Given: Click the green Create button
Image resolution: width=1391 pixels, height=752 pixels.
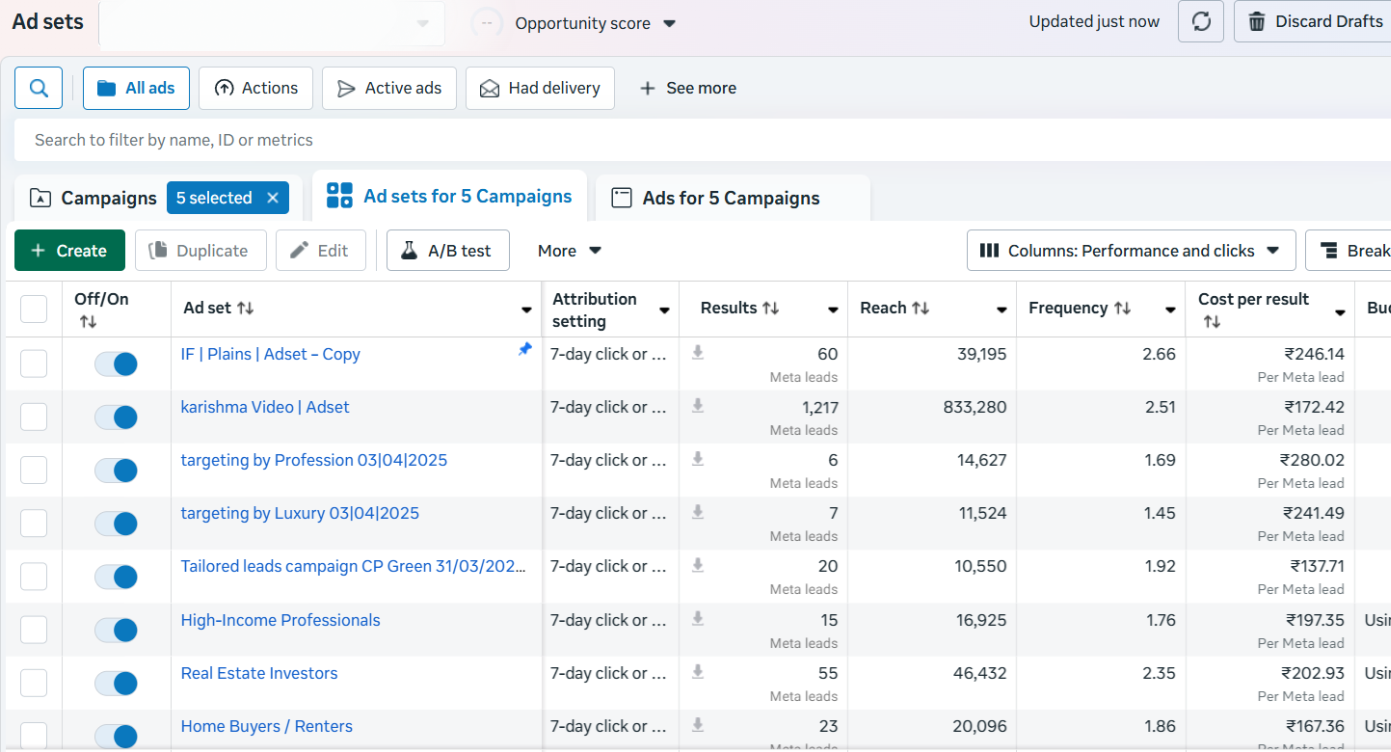Looking at the screenshot, I should pyautogui.click(x=69, y=250).
